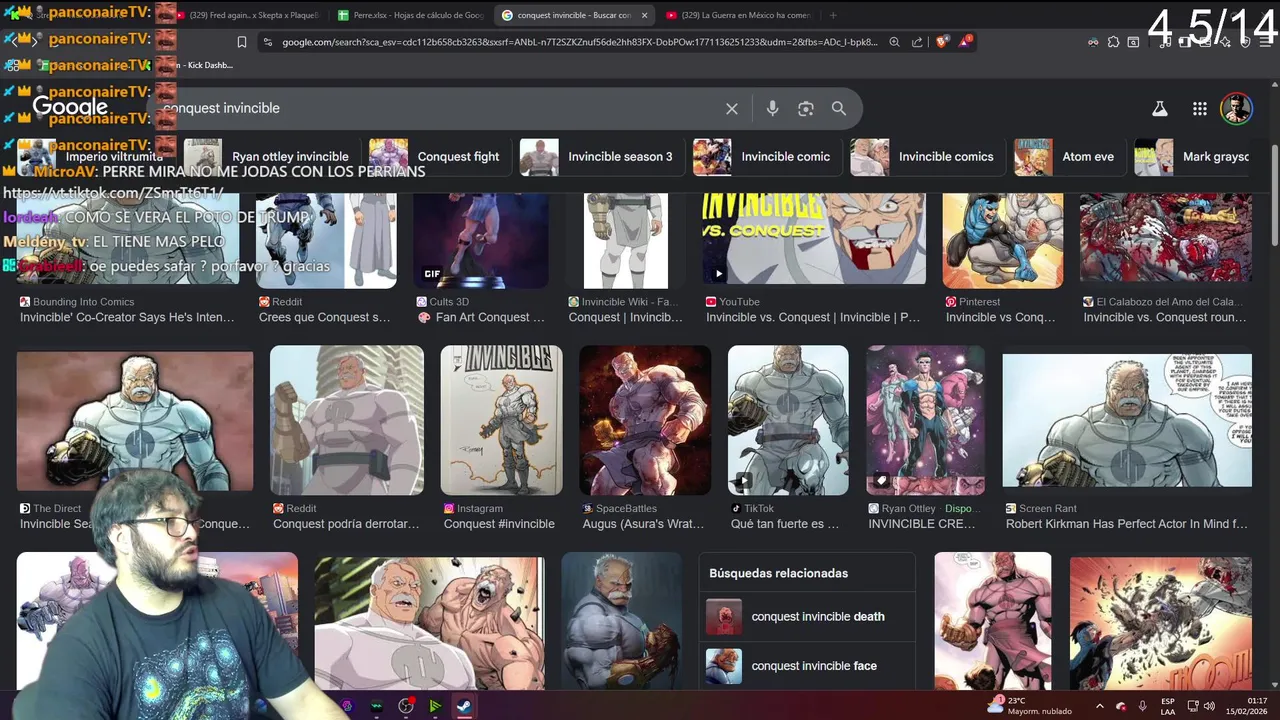This screenshot has width=1280, height=720.
Task: Open site settings icon left of URL
Action: (x=266, y=42)
